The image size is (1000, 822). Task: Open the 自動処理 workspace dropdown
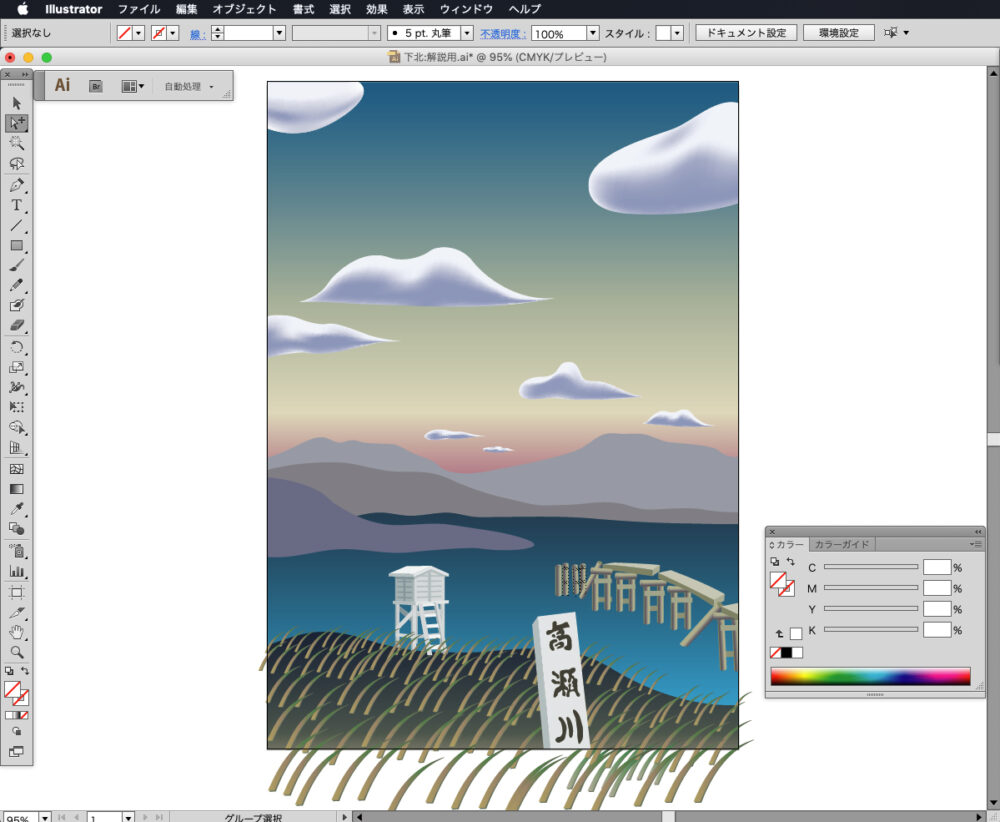point(189,87)
